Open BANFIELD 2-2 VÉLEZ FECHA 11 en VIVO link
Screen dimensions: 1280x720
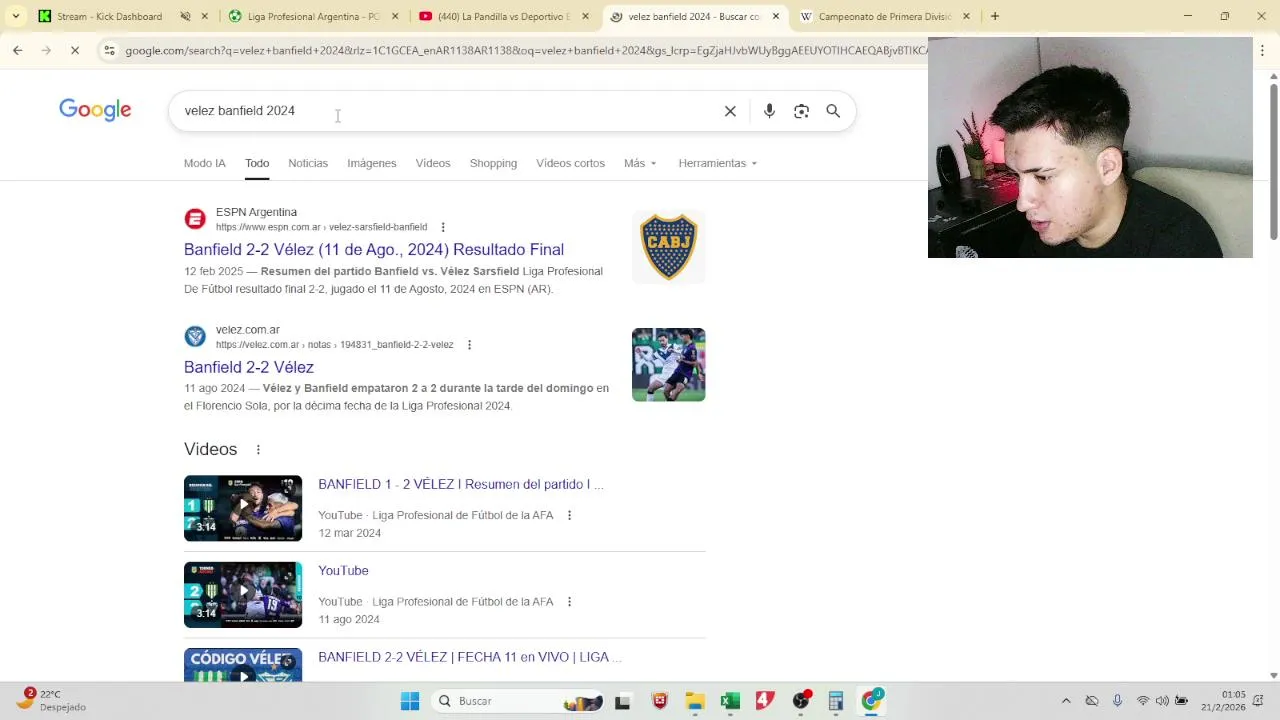[470, 657]
